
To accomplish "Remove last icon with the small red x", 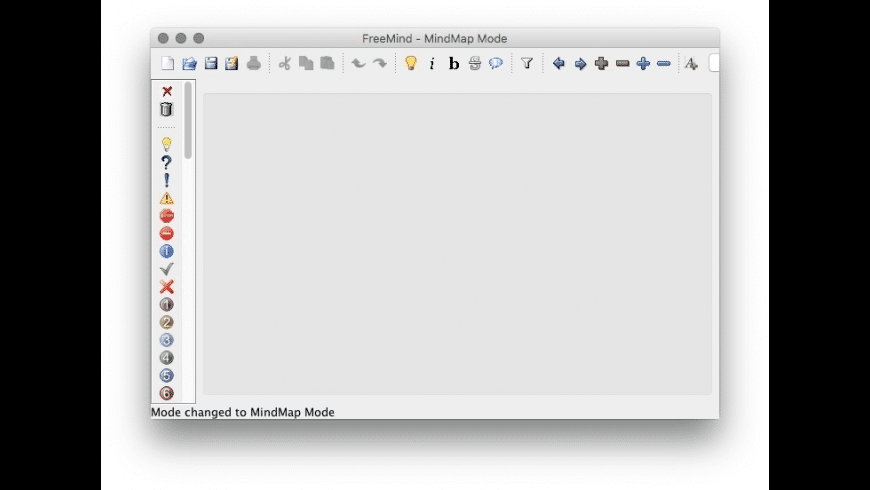I will (x=167, y=91).
